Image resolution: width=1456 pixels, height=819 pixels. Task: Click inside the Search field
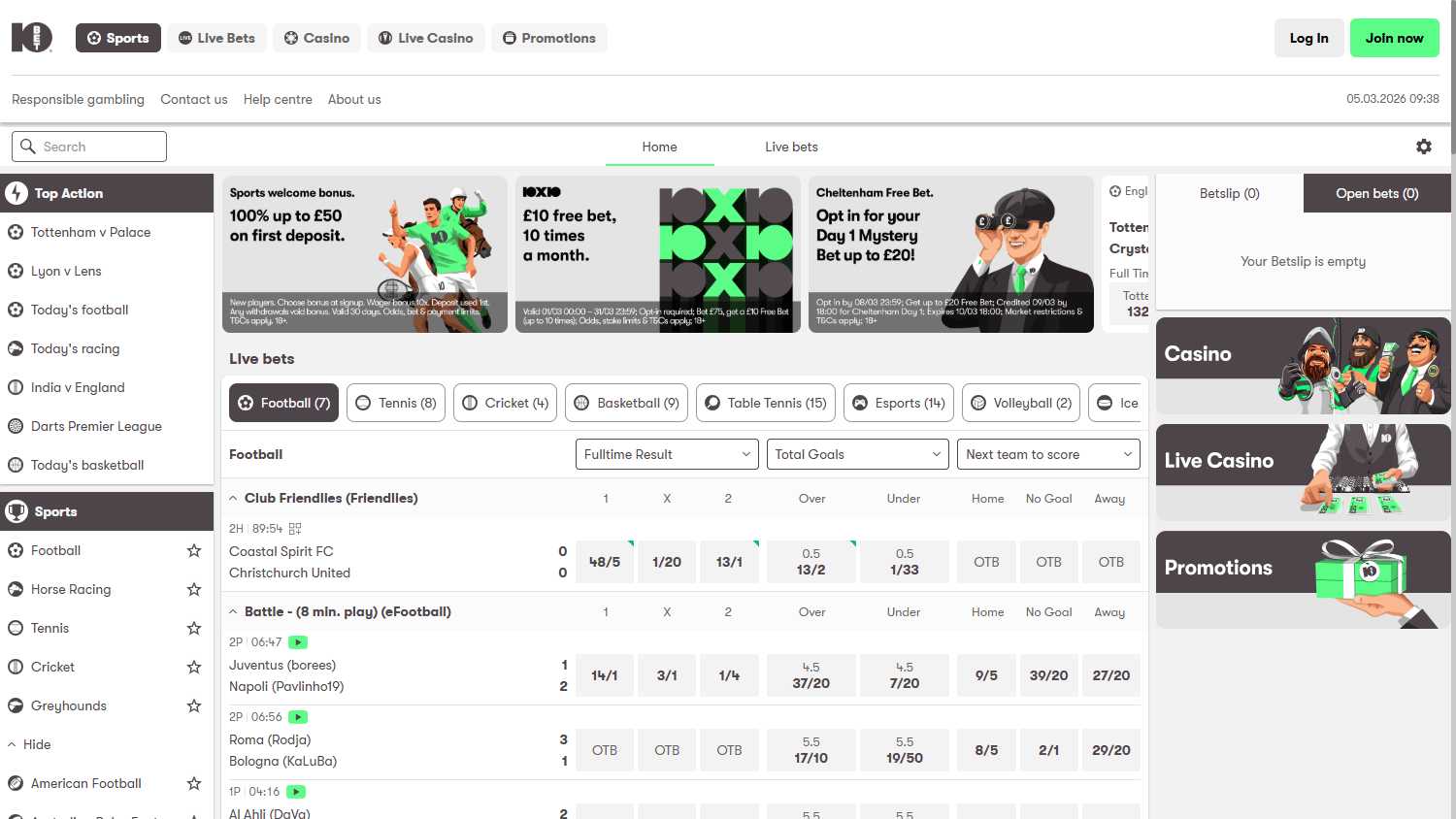pyautogui.click(x=88, y=146)
